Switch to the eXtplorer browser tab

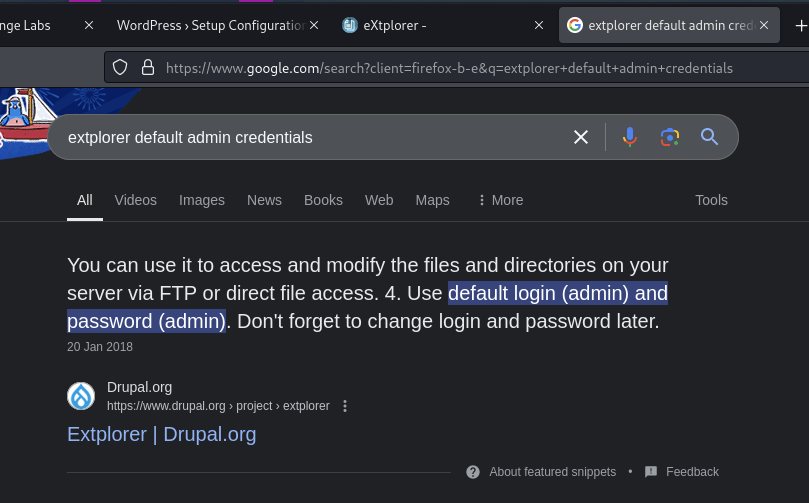pos(440,25)
